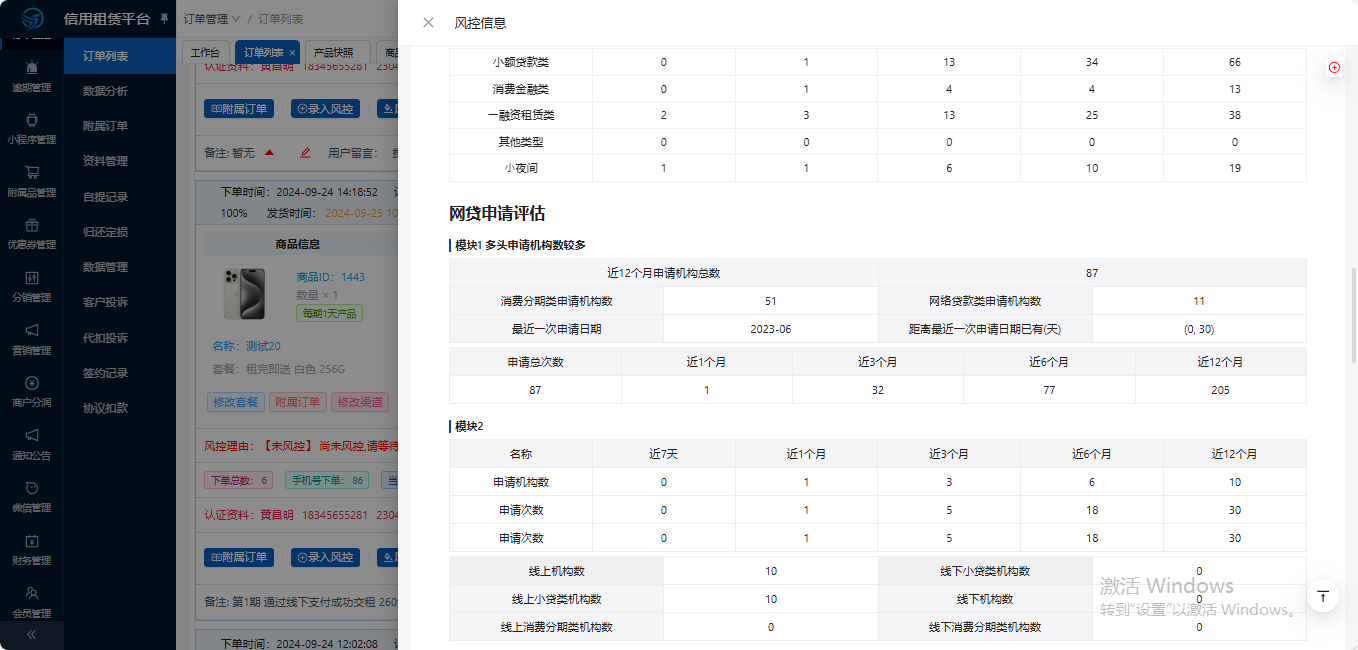Click the iPhone product thumbnail
The width and height of the screenshot is (1358, 650).
[x=245, y=294]
